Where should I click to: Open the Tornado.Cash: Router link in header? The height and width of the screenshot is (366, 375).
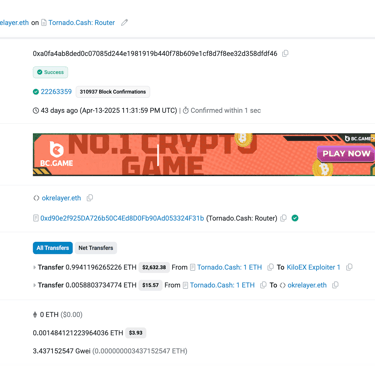82,23
